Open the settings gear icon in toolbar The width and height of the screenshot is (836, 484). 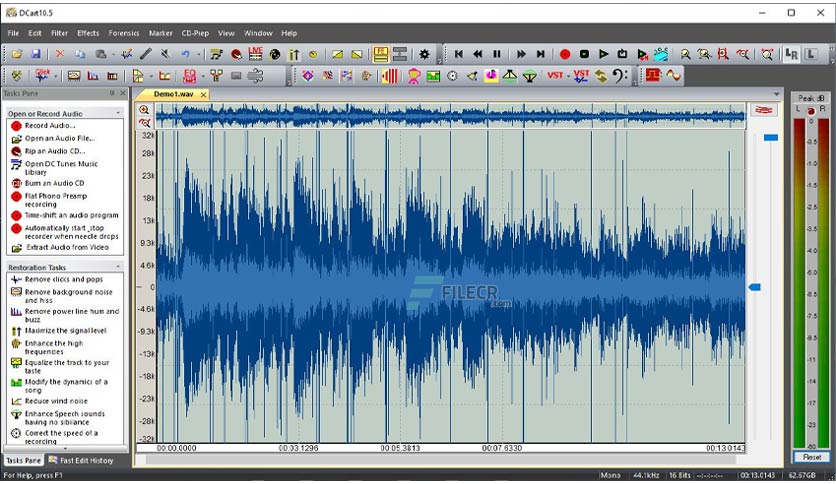(x=424, y=54)
